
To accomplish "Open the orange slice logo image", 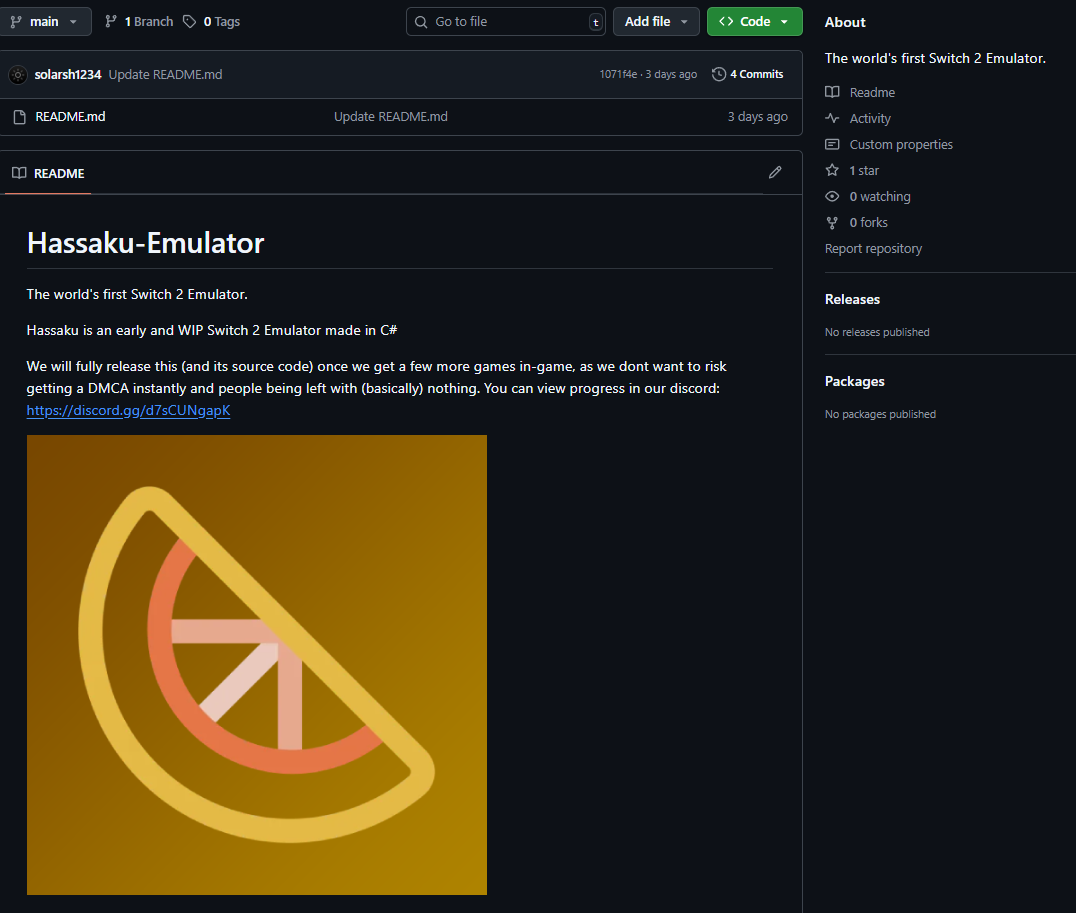I will [x=257, y=664].
